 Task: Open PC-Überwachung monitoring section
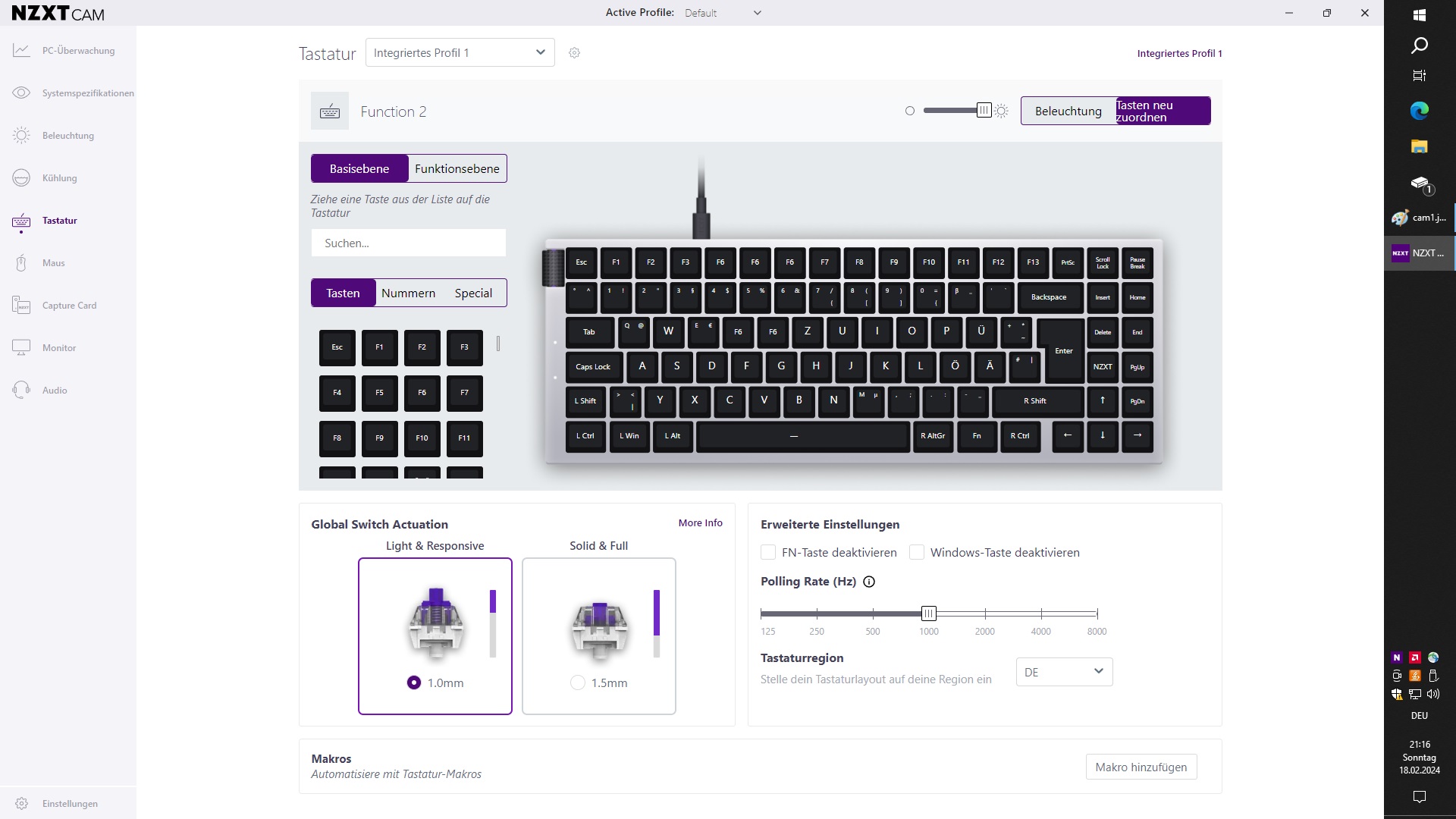click(x=68, y=51)
